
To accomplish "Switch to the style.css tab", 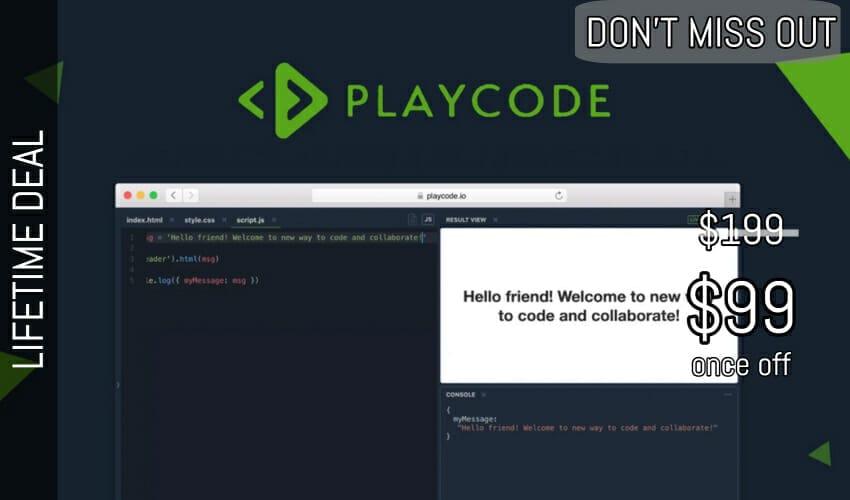I will click(199, 219).
